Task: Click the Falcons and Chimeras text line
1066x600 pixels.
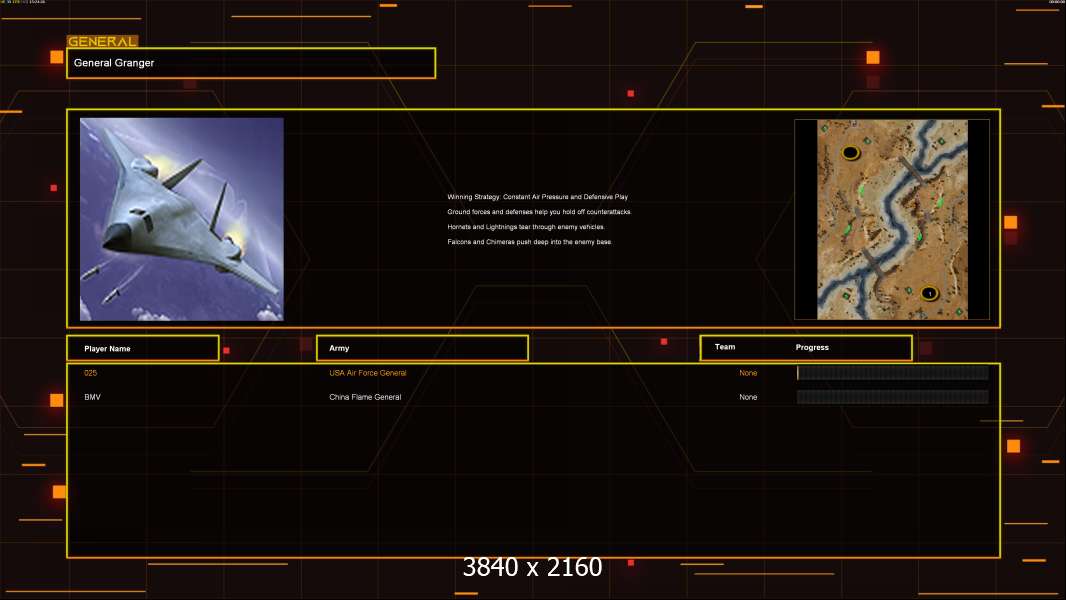Action: (530, 242)
